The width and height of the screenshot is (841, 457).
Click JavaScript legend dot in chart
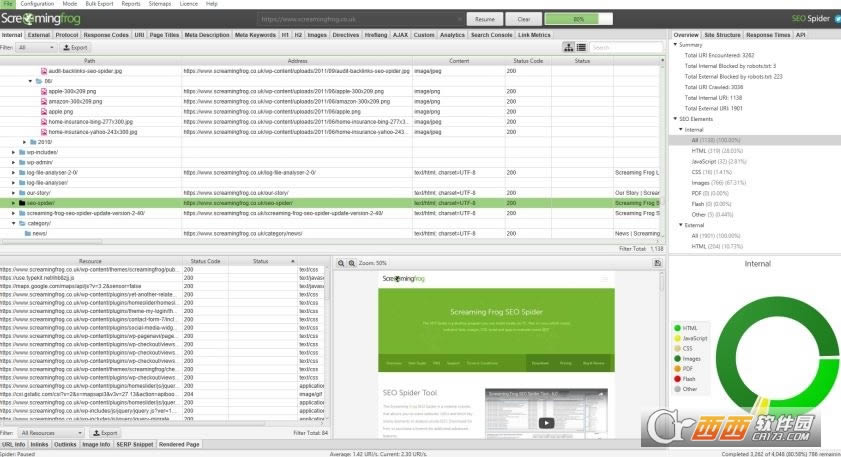pyautogui.click(x=677, y=338)
